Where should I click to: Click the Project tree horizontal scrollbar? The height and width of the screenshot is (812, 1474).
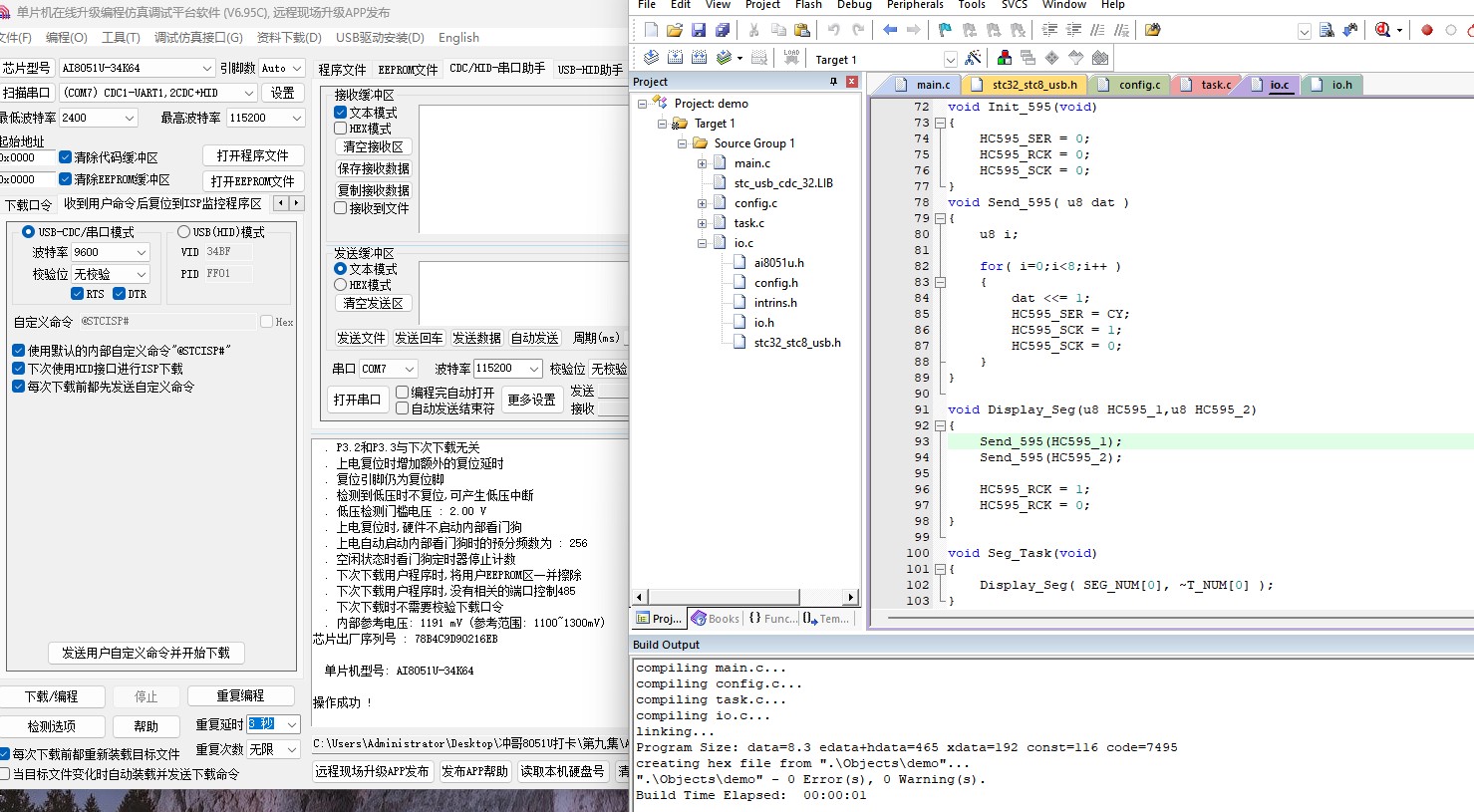point(745,597)
